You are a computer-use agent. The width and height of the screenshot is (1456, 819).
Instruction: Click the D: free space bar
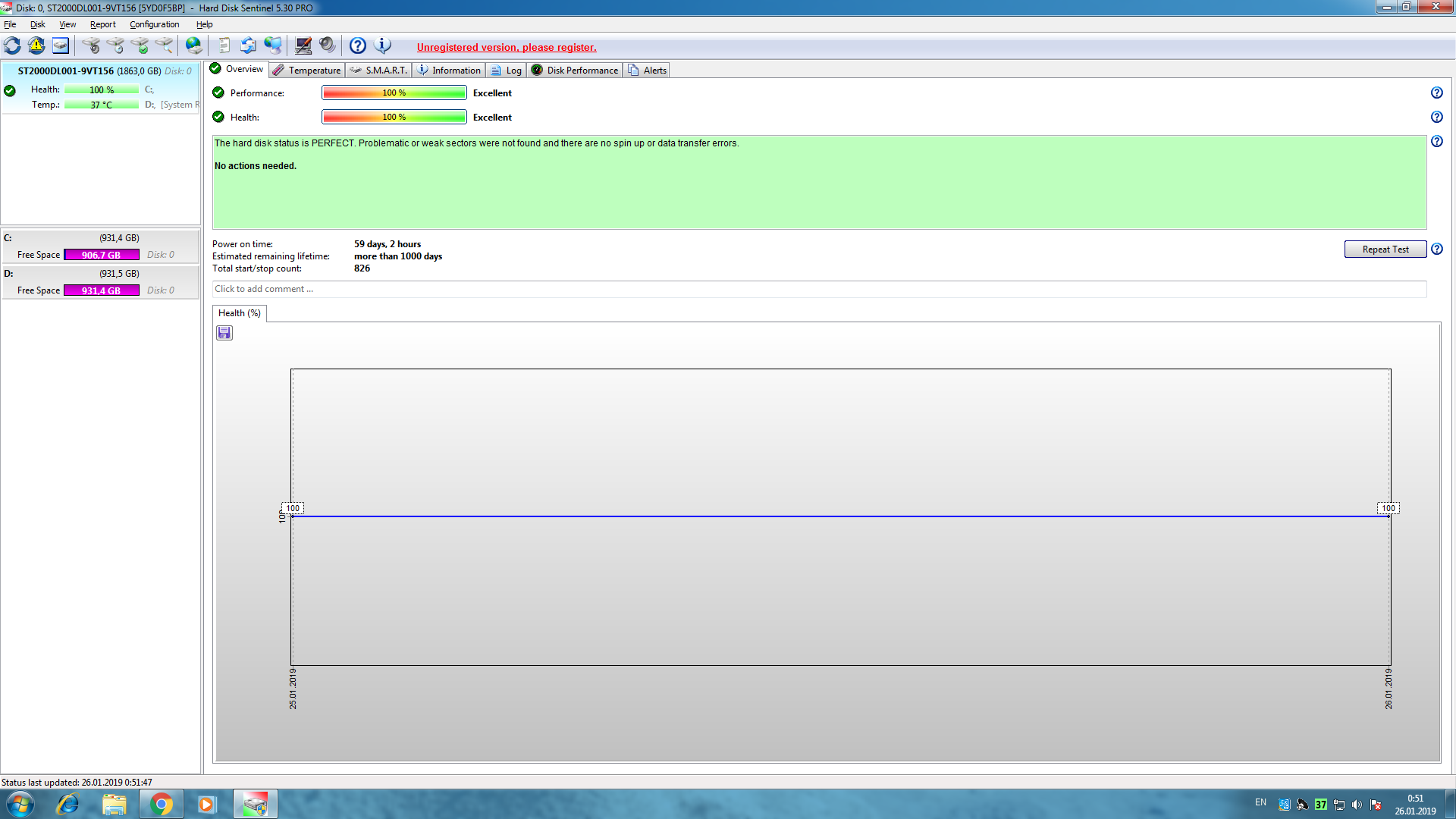(102, 290)
